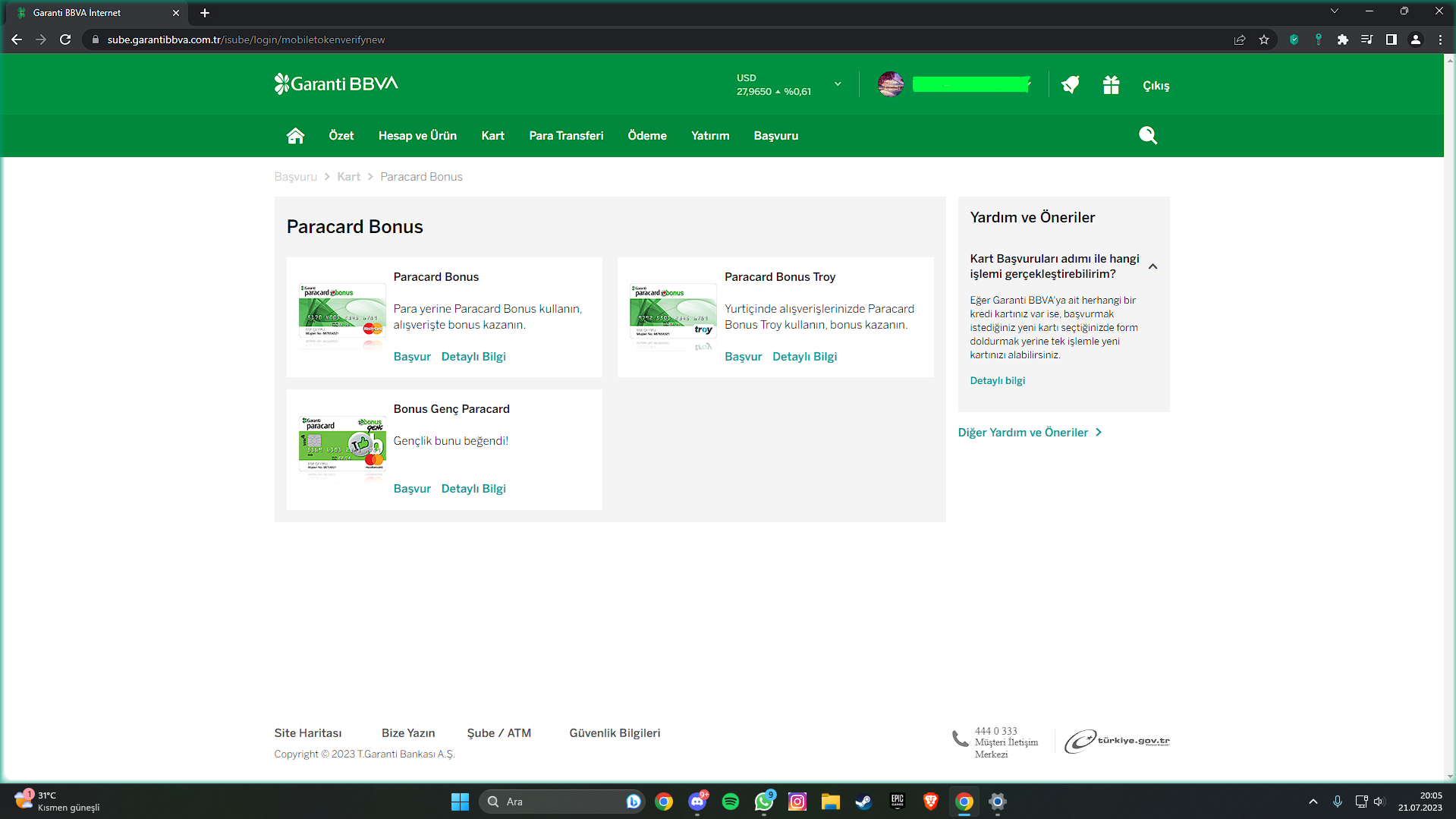View Detaylı Bilgi for Paracard Bonus

pos(473,357)
